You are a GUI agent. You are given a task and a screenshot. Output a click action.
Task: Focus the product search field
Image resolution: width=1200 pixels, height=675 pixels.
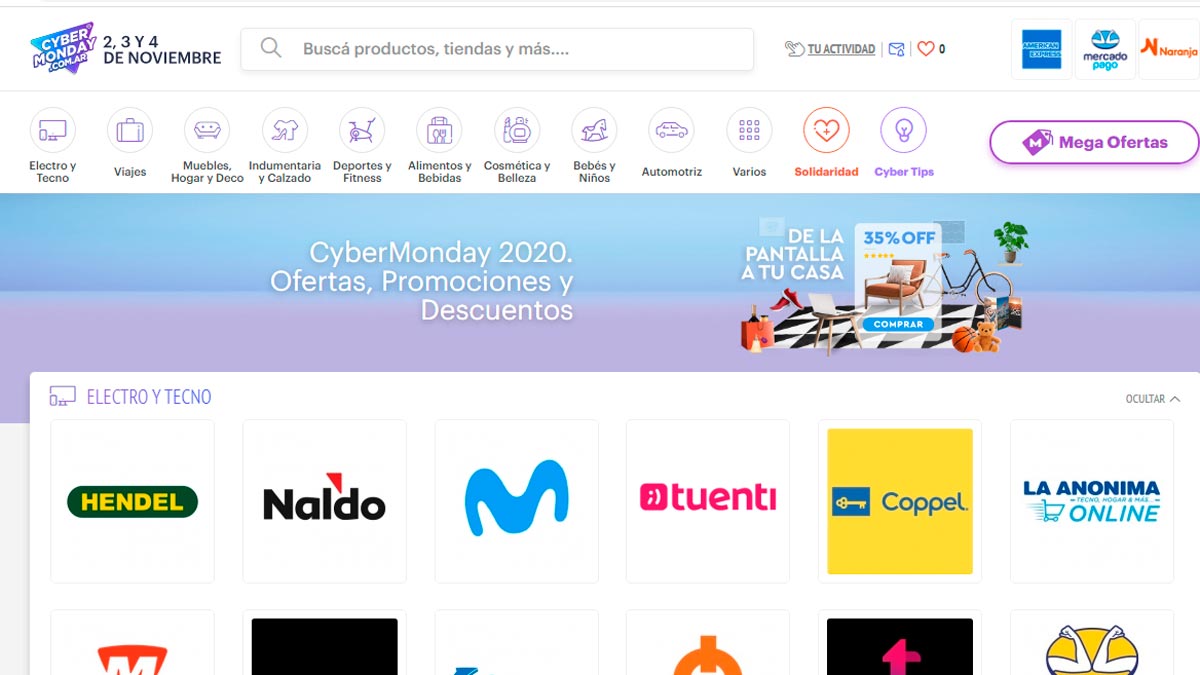pyautogui.click(x=497, y=49)
